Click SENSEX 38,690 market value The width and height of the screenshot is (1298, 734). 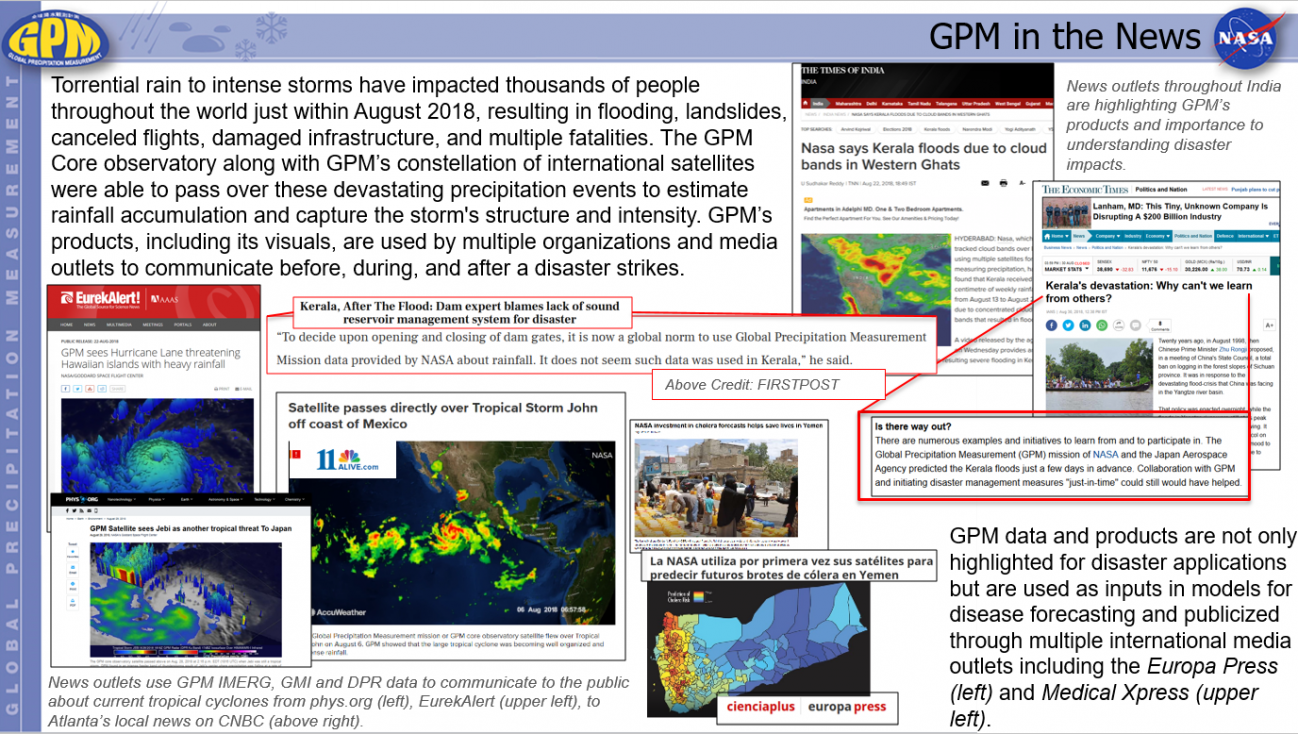click(x=1104, y=269)
